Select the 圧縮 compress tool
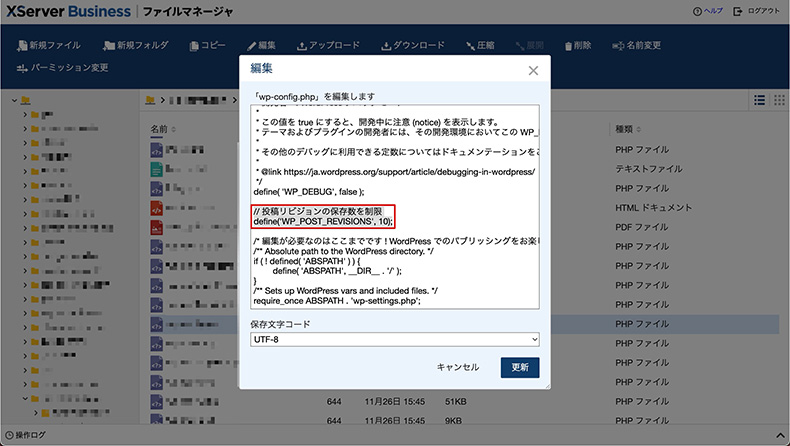This screenshot has width=790, height=446. click(x=480, y=45)
